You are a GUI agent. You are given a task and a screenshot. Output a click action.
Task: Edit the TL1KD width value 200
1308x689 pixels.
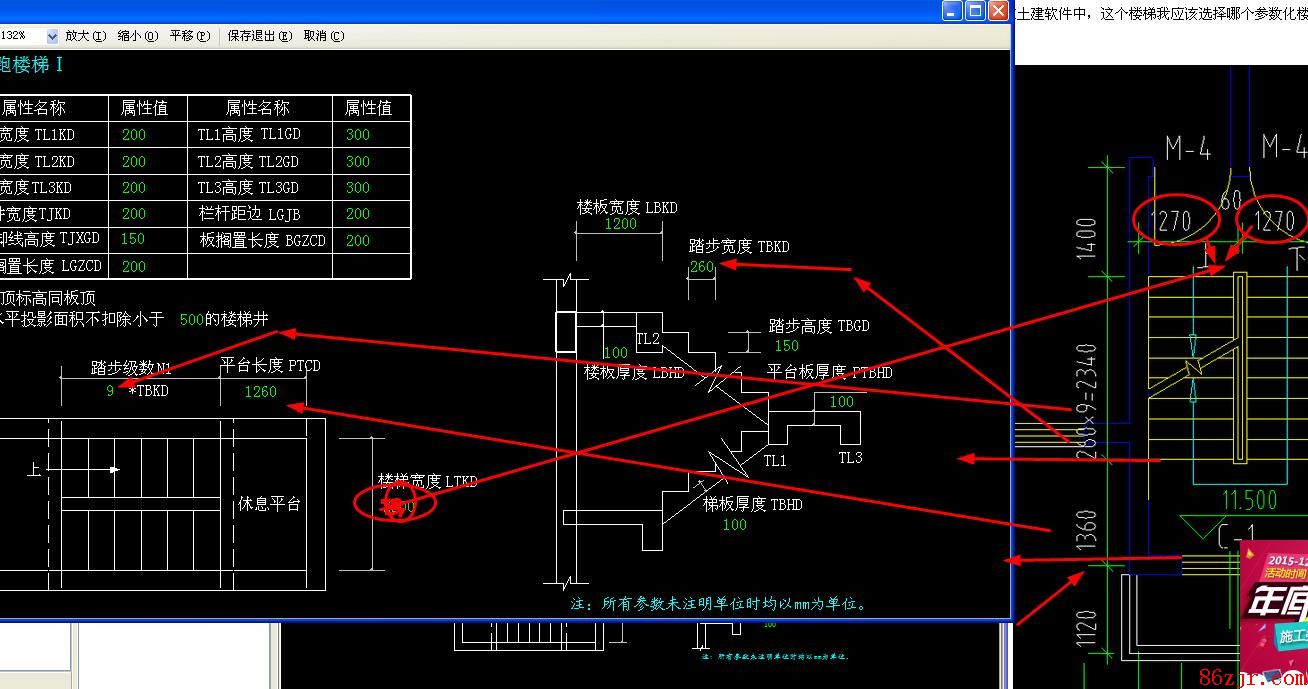click(133, 135)
